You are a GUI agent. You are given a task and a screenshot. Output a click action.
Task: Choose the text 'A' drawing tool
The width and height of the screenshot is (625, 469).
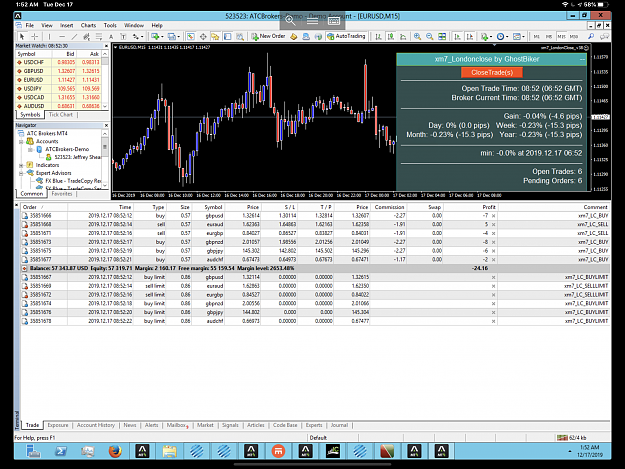point(111,37)
